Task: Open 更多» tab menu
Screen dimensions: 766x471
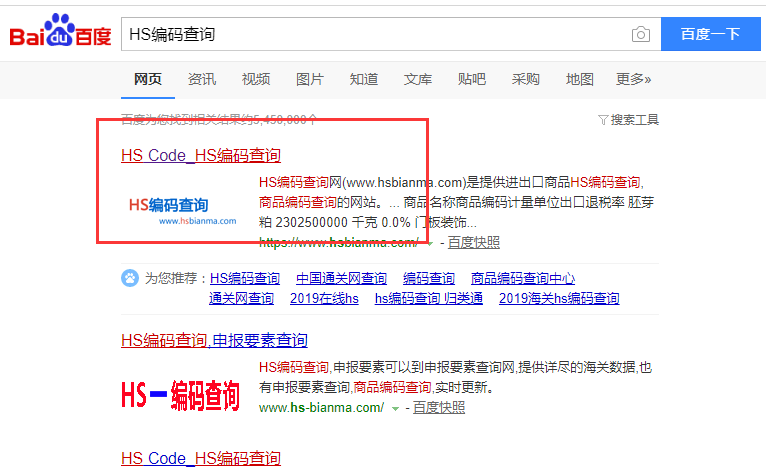Action: [633, 79]
